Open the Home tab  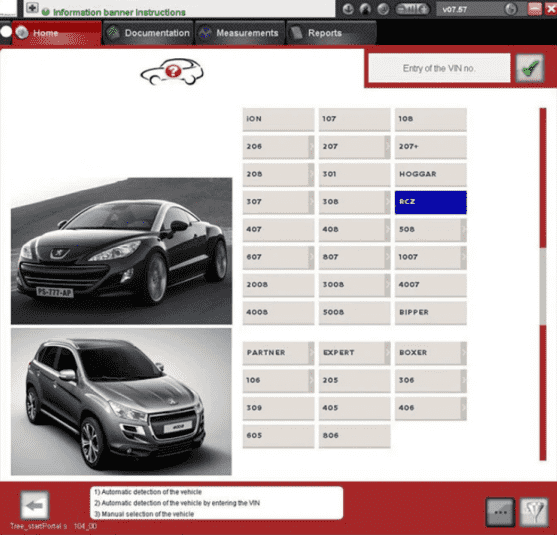click(x=57, y=33)
